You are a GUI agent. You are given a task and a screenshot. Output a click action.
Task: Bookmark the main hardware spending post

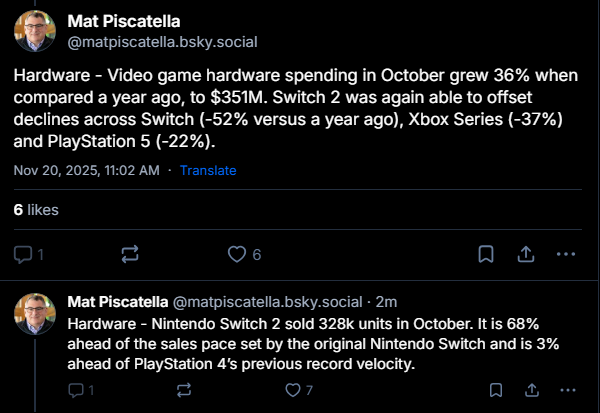point(484,254)
